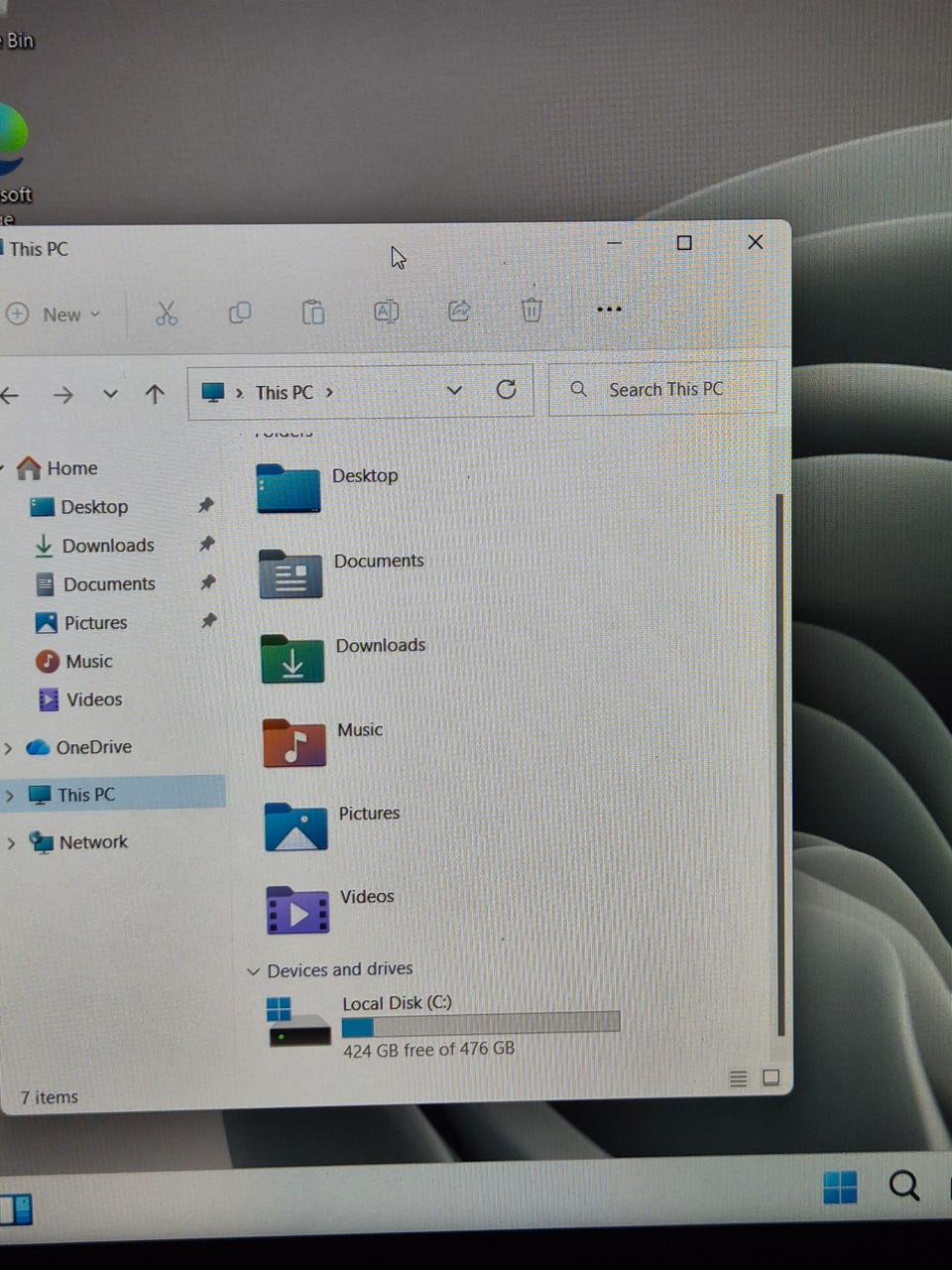Unpin Desktop using its pin icon

[205, 505]
